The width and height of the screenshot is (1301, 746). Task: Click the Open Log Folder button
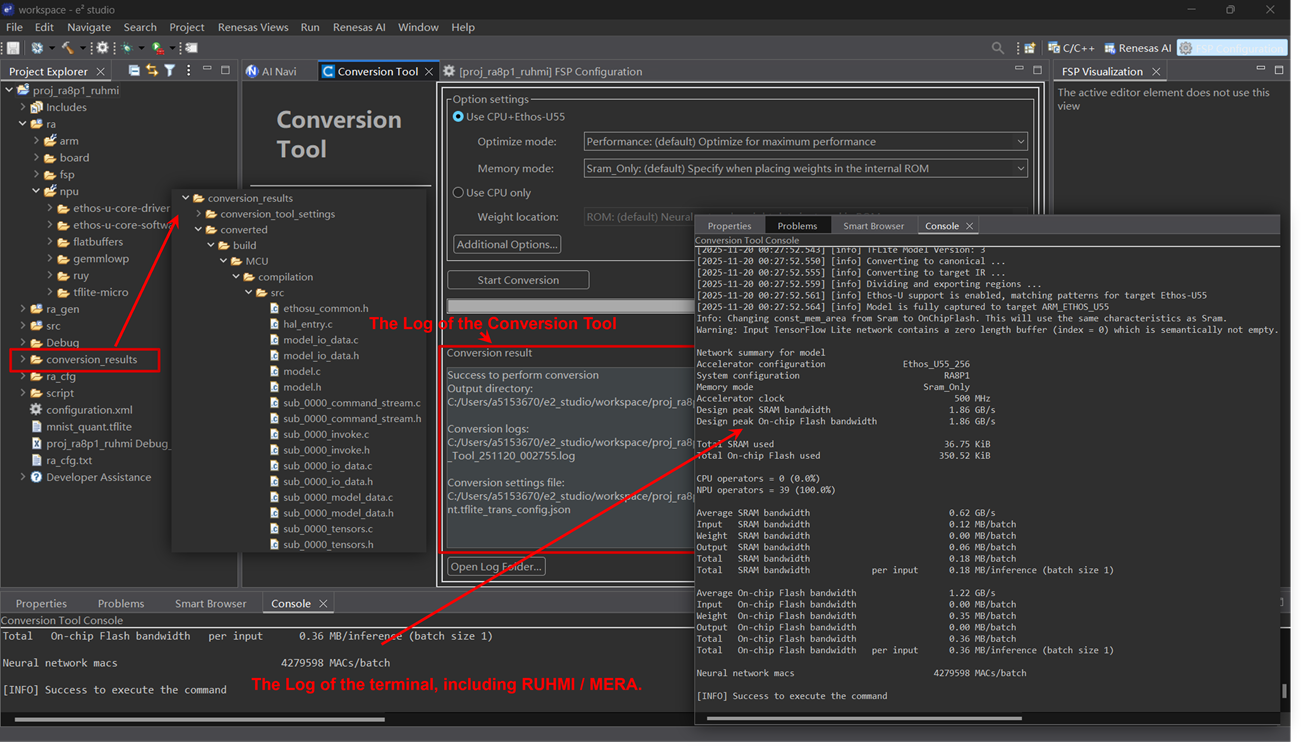496,567
